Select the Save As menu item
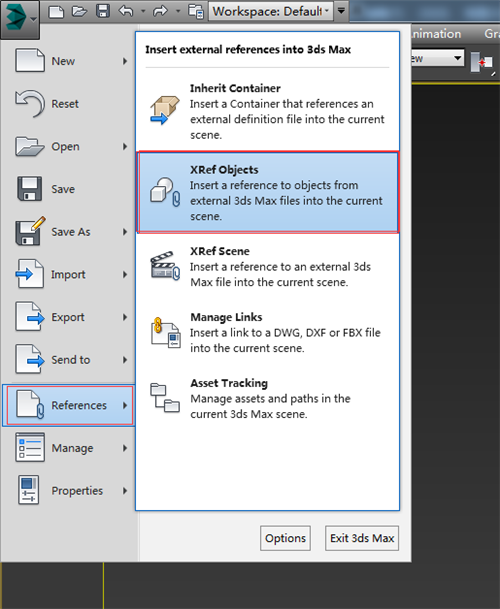This screenshot has height=609, width=500. click(x=70, y=232)
